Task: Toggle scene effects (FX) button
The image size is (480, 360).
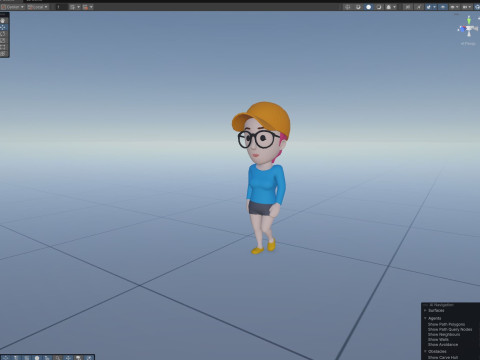Action: pyautogui.click(x=429, y=7)
